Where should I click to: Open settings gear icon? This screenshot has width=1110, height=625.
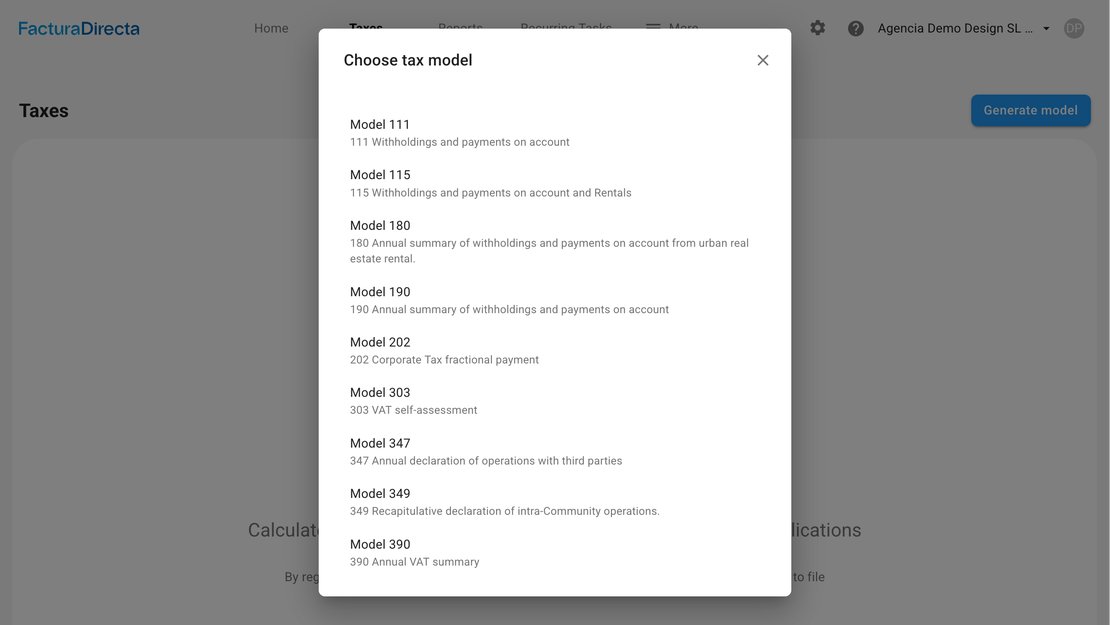[x=818, y=28]
